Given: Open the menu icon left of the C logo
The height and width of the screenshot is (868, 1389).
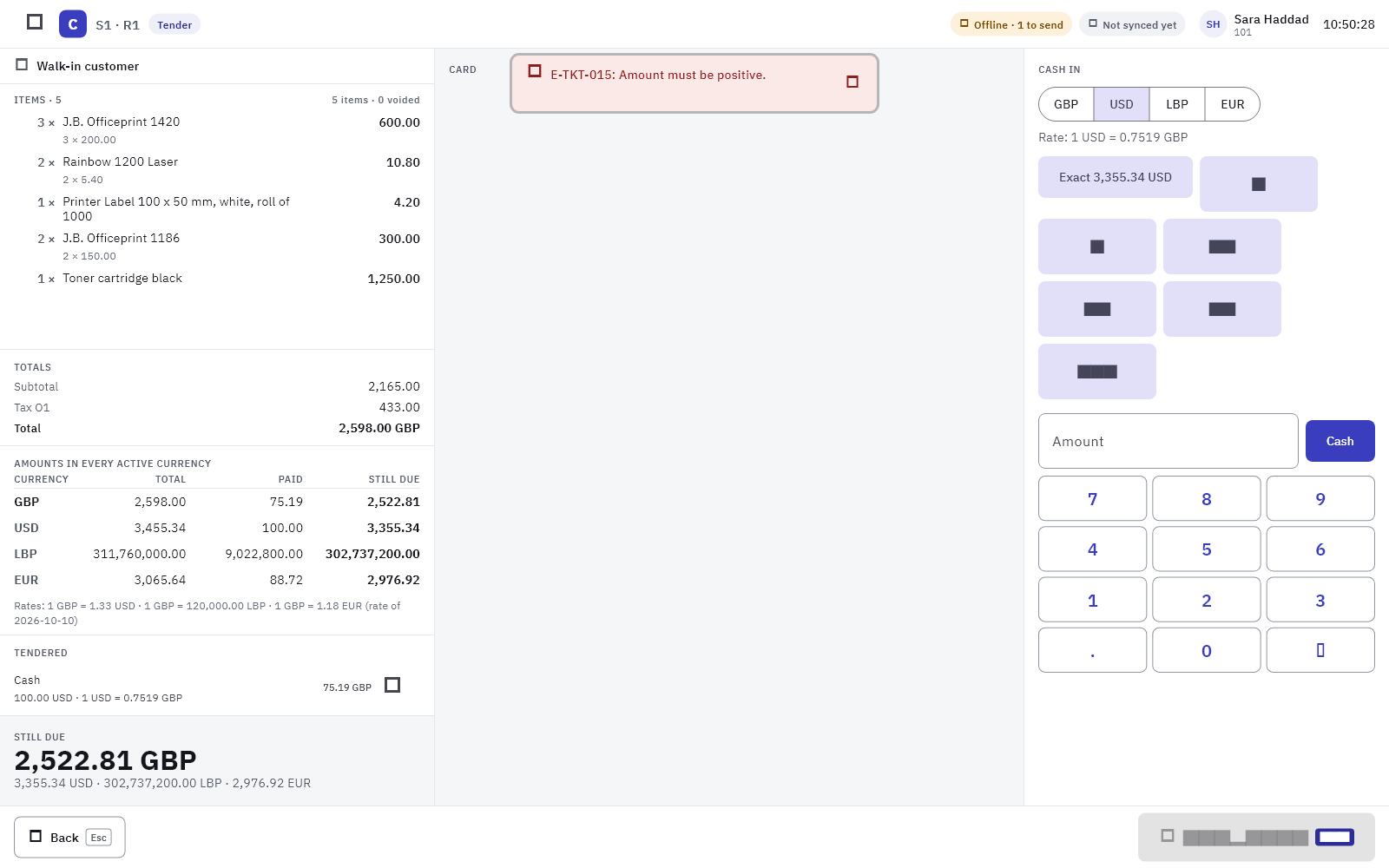Looking at the screenshot, I should click(x=35, y=22).
